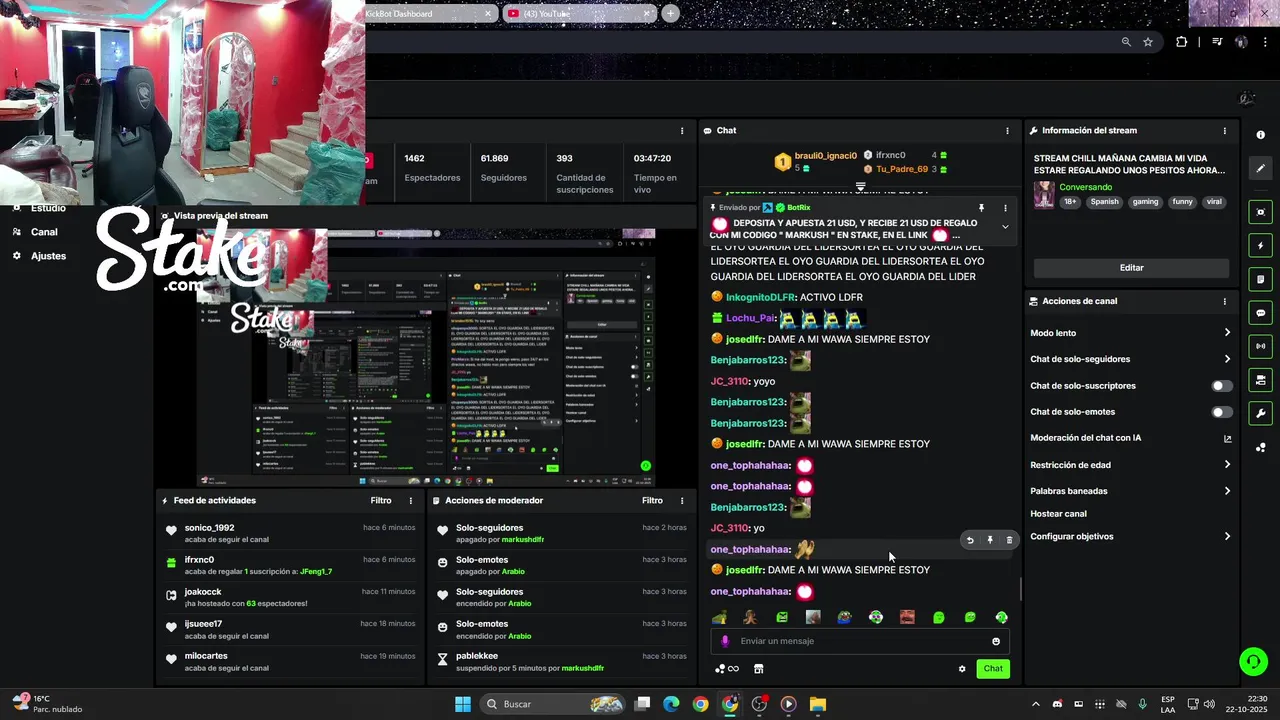Reply to the hovered one_tophahahaa message
Viewport: 1280px width, 720px height.
tap(969, 540)
